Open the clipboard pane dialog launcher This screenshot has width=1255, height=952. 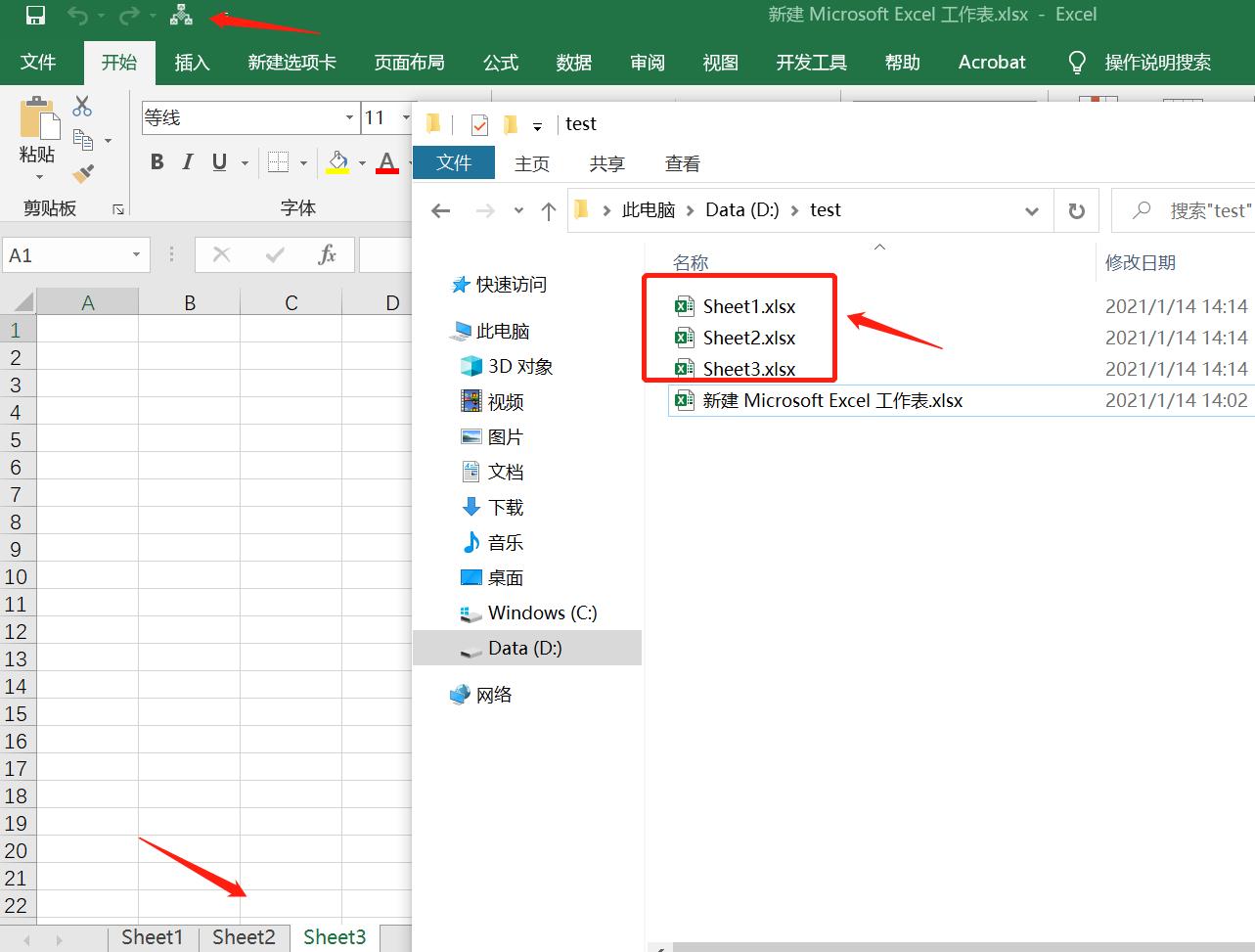[x=117, y=208]
